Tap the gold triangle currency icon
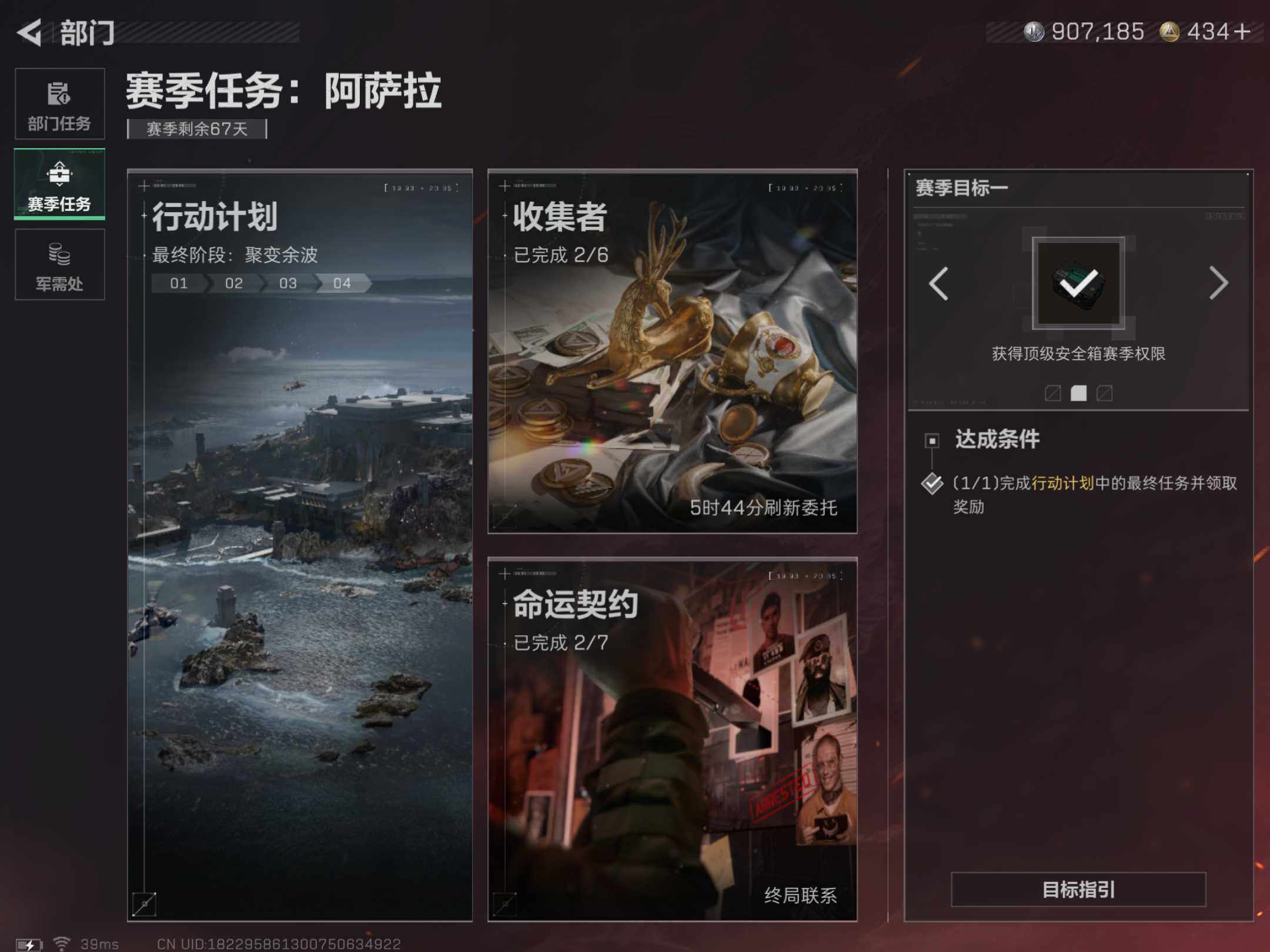1270x952 pixels. coord(1169,32)
